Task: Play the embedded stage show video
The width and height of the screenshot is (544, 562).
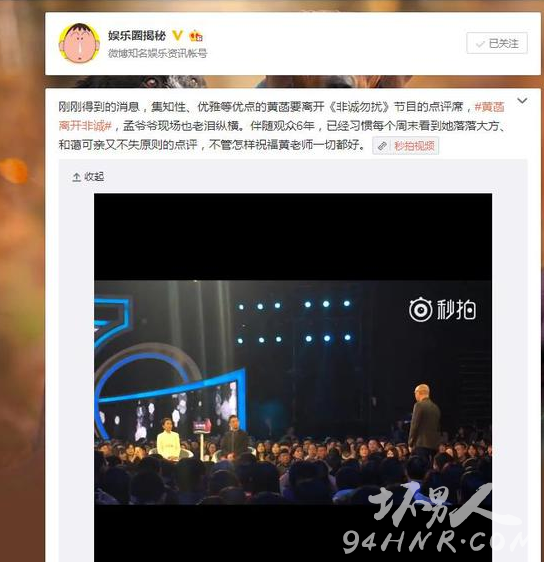Action: pyautogui.click(x=293, y=376)
